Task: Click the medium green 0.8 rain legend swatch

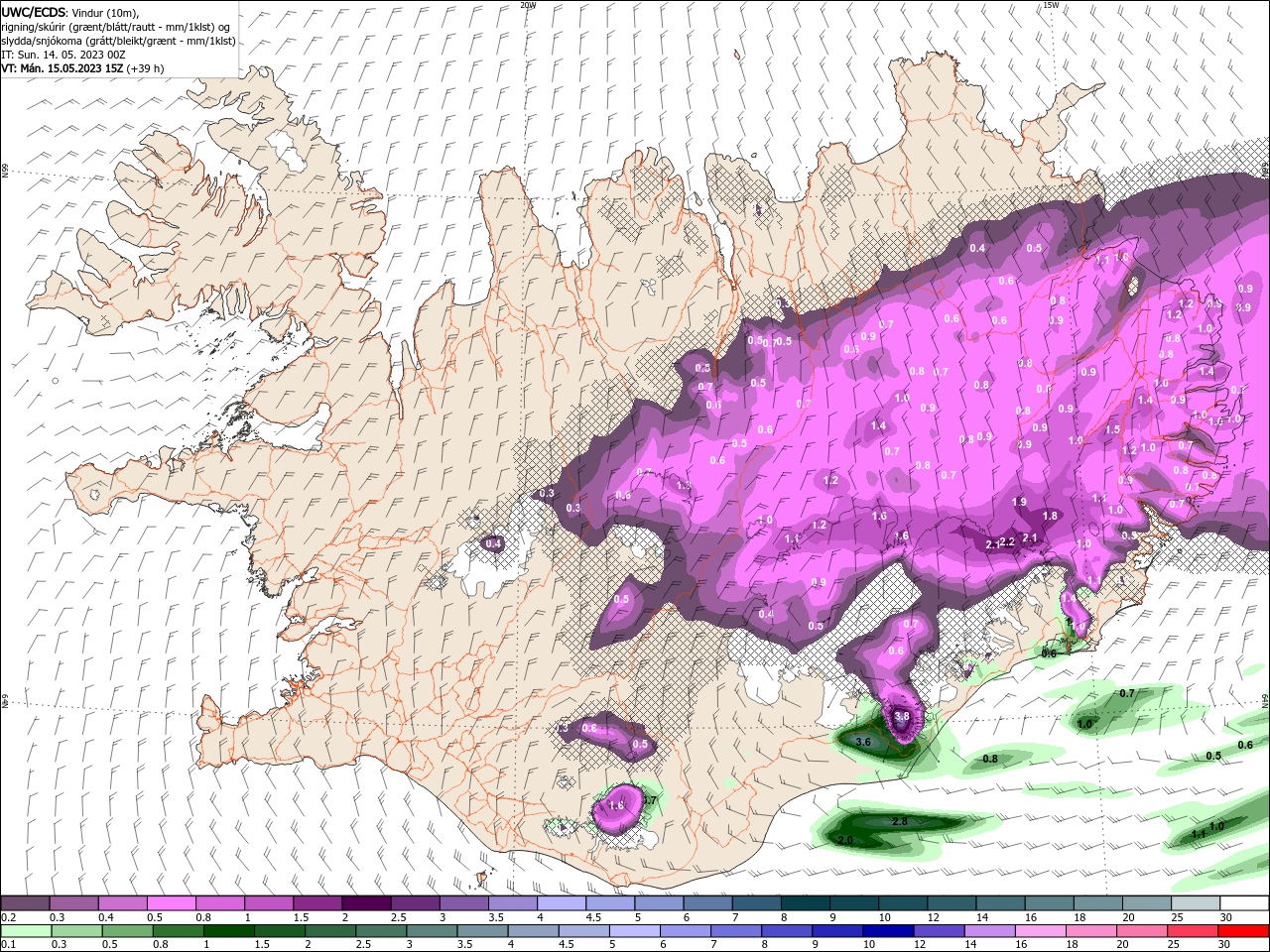Action: tap(179, 931)
